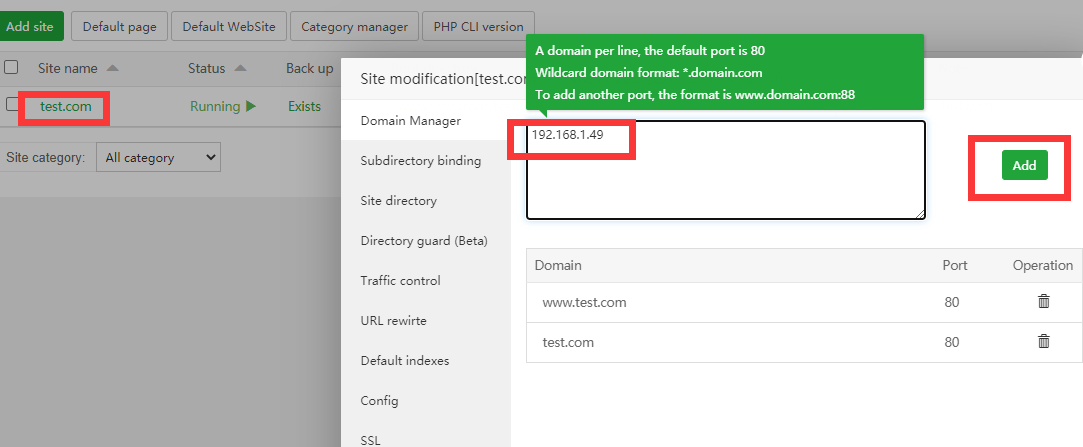Click the Running play icon
The height and width of the screenshot is (447, 1083).
(251, 106)
